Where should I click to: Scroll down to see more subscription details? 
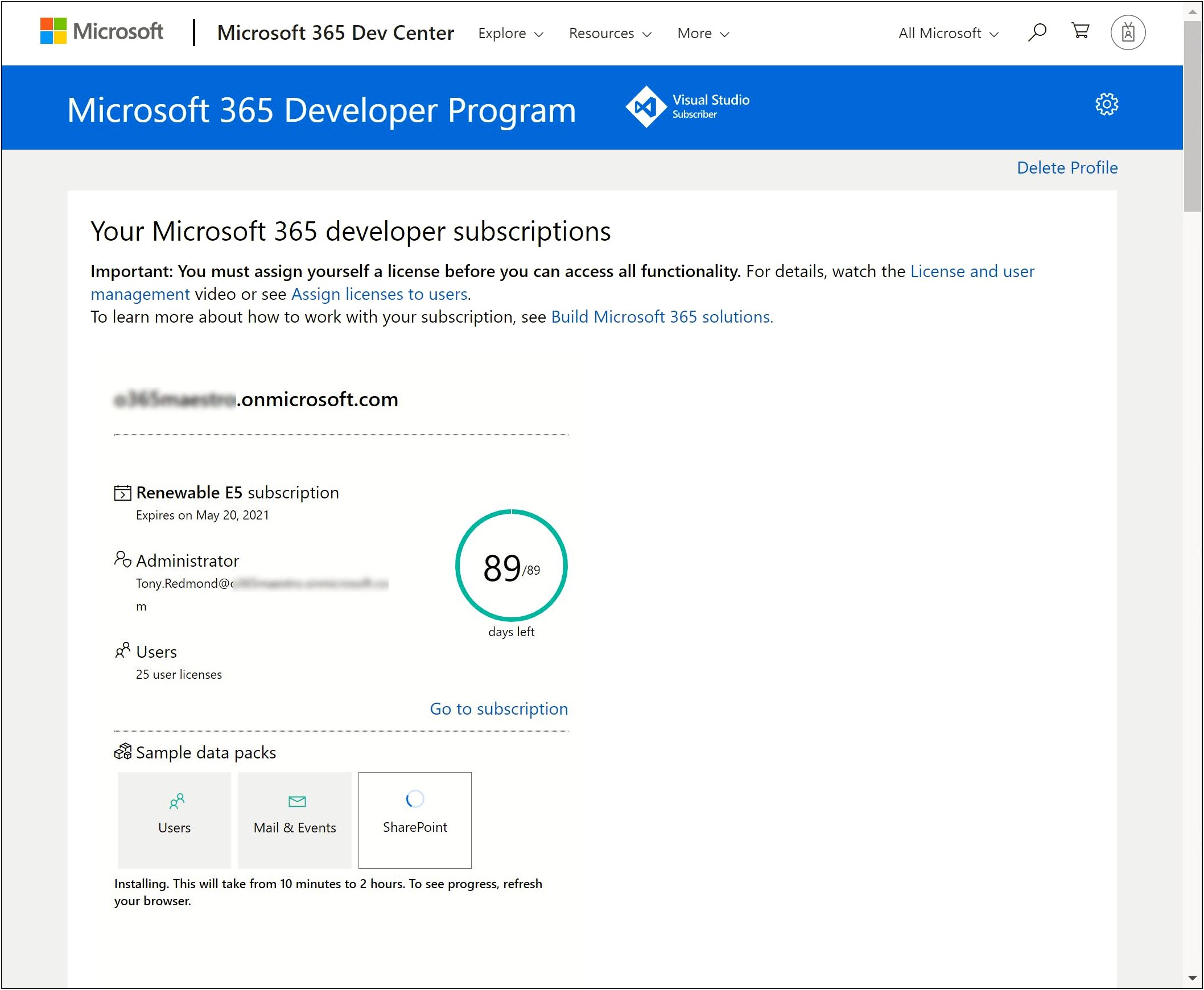(x=1191, y=982)
